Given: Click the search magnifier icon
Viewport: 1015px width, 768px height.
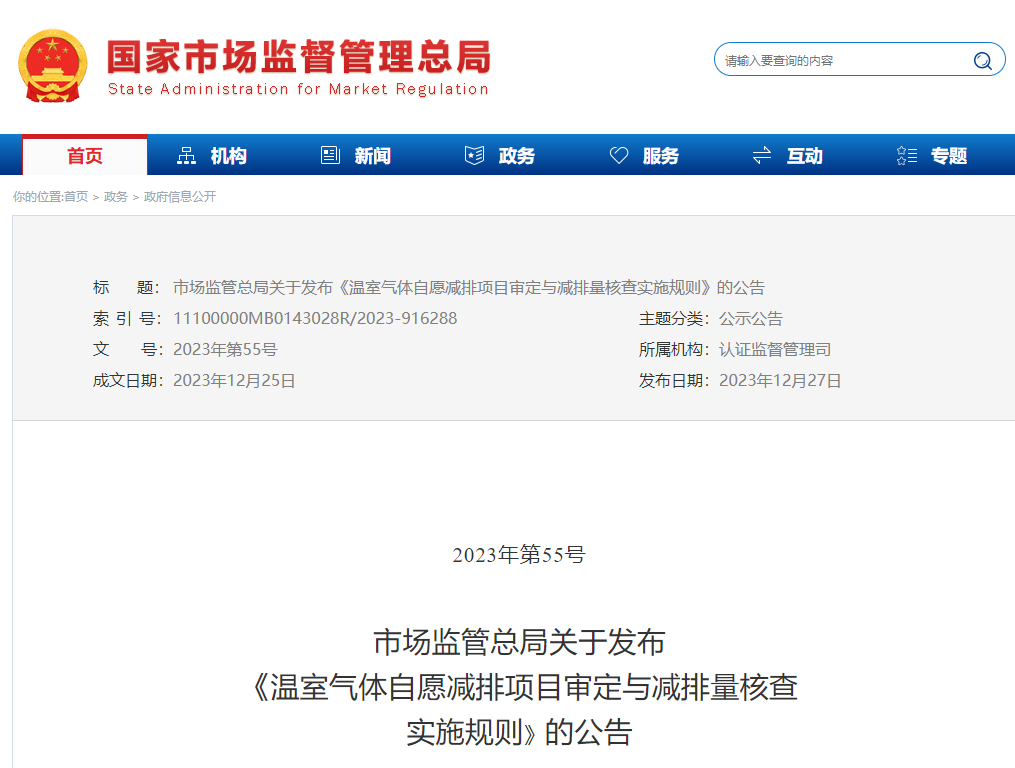Looking at the screenshot, I should 983,59.
